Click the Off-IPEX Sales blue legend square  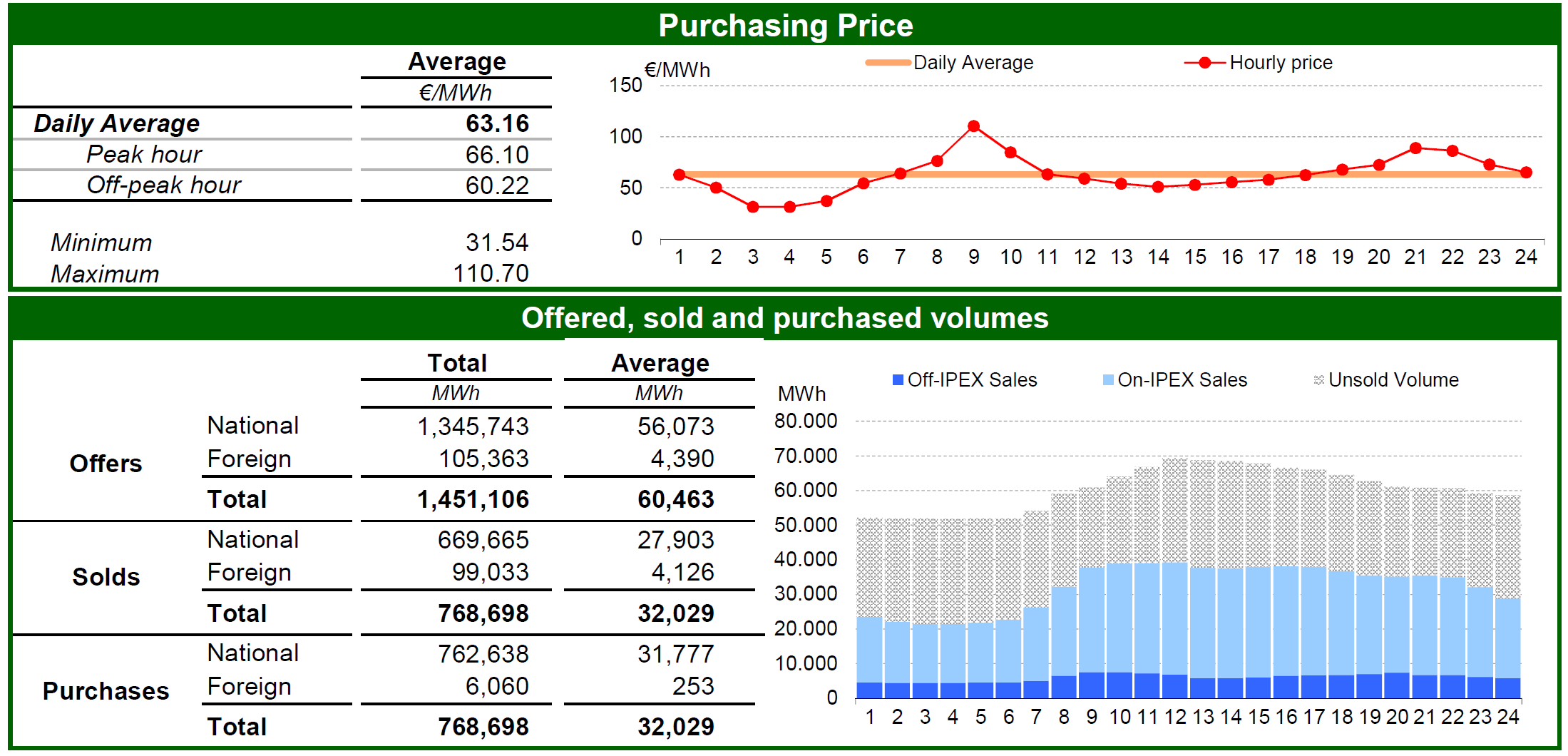898,380
